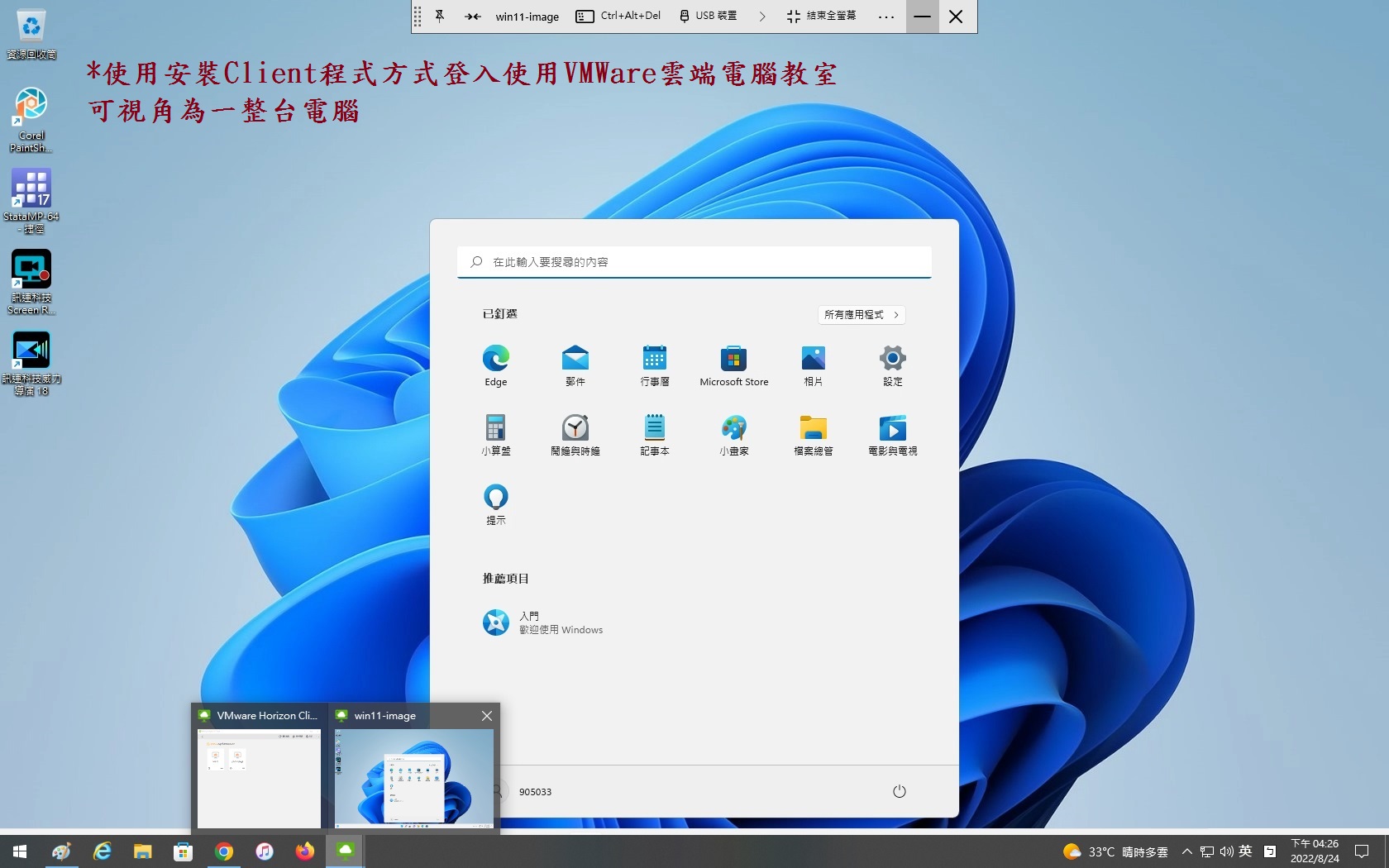This screenshot has width=1389, height=868.
Task: Click the VMware Horizon taskbar icon
Action: pyautogui.click(x=345, y=851)
